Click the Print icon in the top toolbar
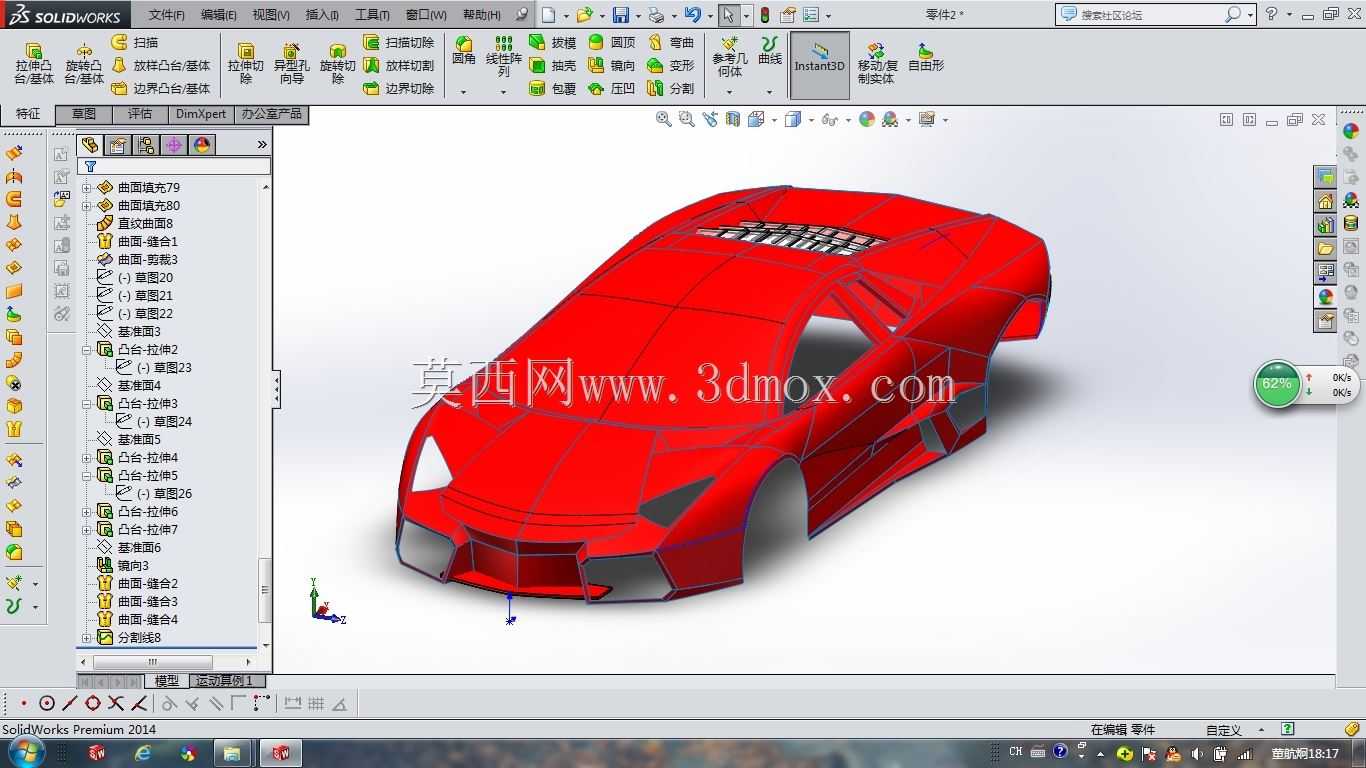1366x768 pixels. tap(655, 15)
